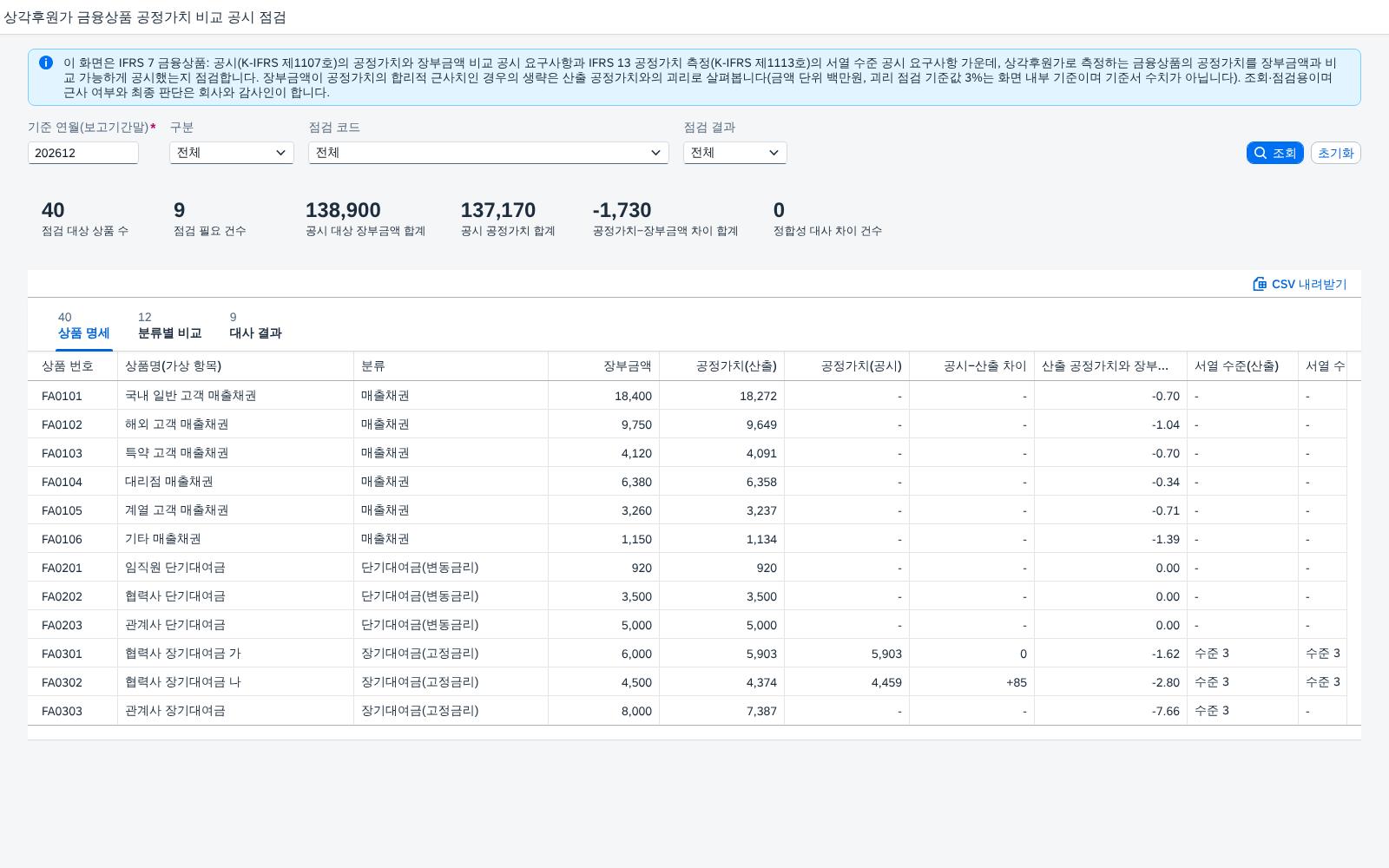Switch to the 상품 명세 tab

click(x=84, y=325)
